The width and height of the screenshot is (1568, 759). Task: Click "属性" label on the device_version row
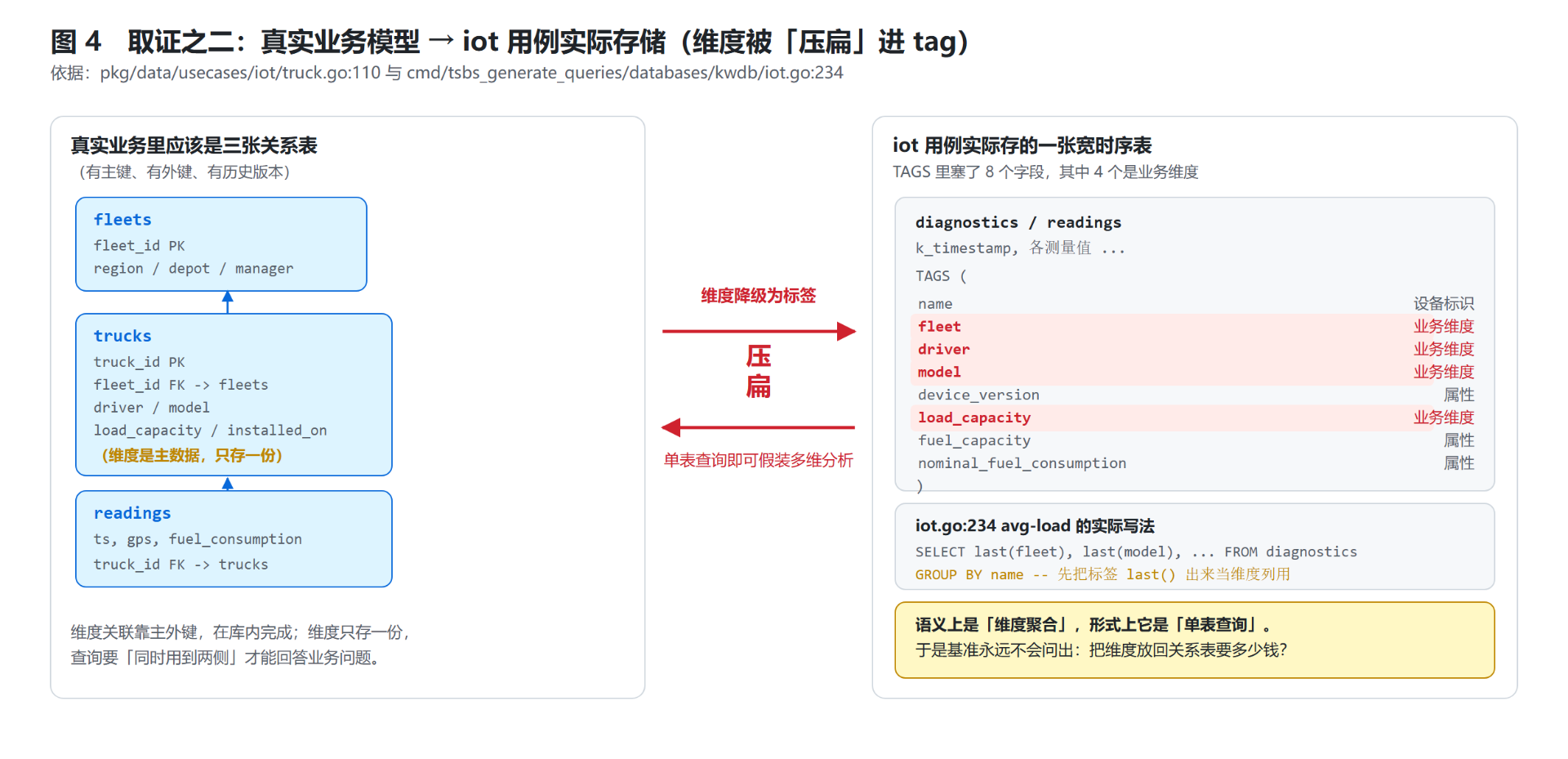click(1459, 395)
